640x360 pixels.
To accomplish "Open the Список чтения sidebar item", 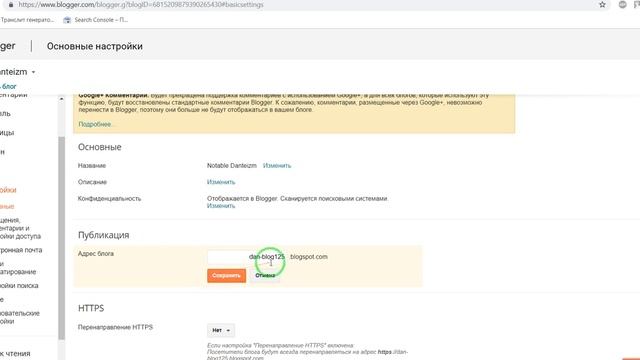I will coord(15,353).
